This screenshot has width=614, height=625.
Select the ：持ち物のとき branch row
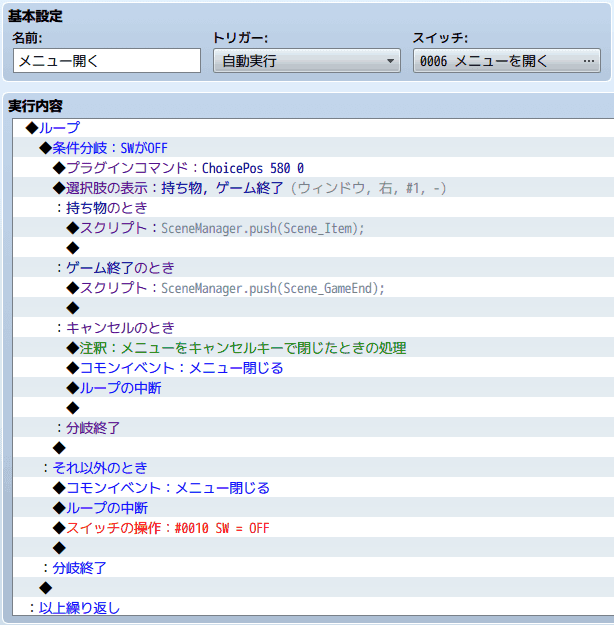[x=313, y=208]
